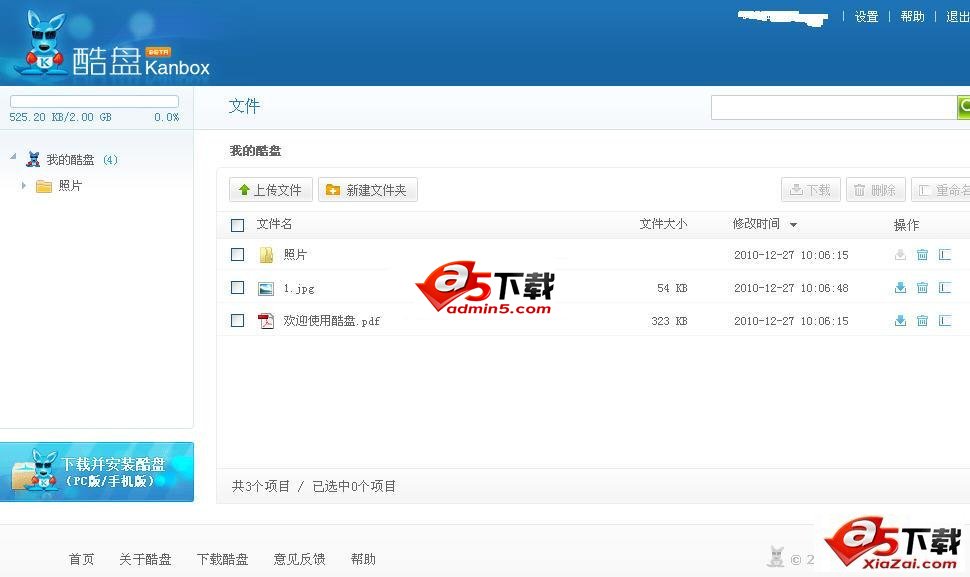Click inside the search input field
970x577 pixels.
(x=833, y=107)
